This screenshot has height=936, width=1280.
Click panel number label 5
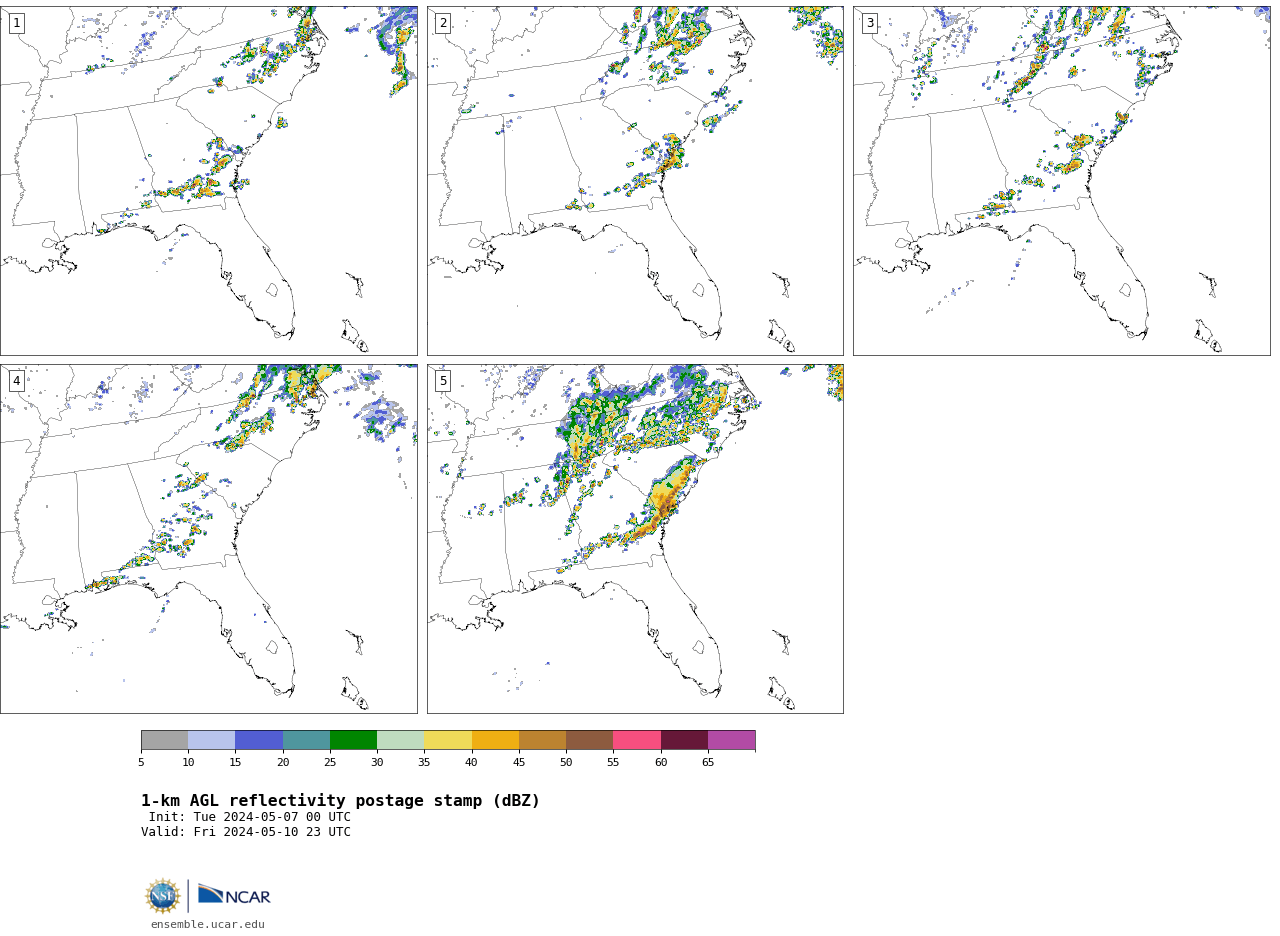(x=443, y=381)
